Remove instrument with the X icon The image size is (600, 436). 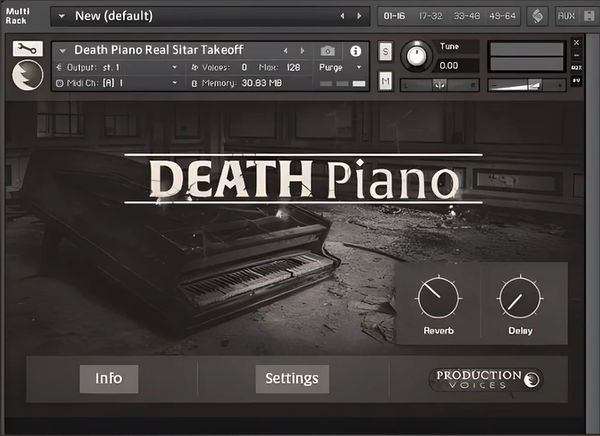(577, 42)
